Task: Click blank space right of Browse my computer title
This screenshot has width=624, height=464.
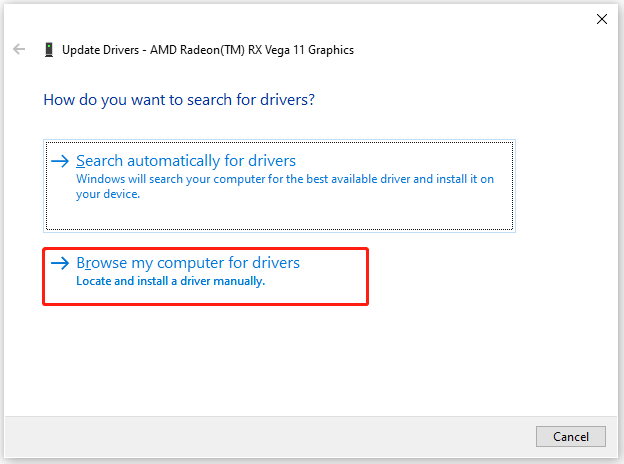Action: tap(335, 263)
